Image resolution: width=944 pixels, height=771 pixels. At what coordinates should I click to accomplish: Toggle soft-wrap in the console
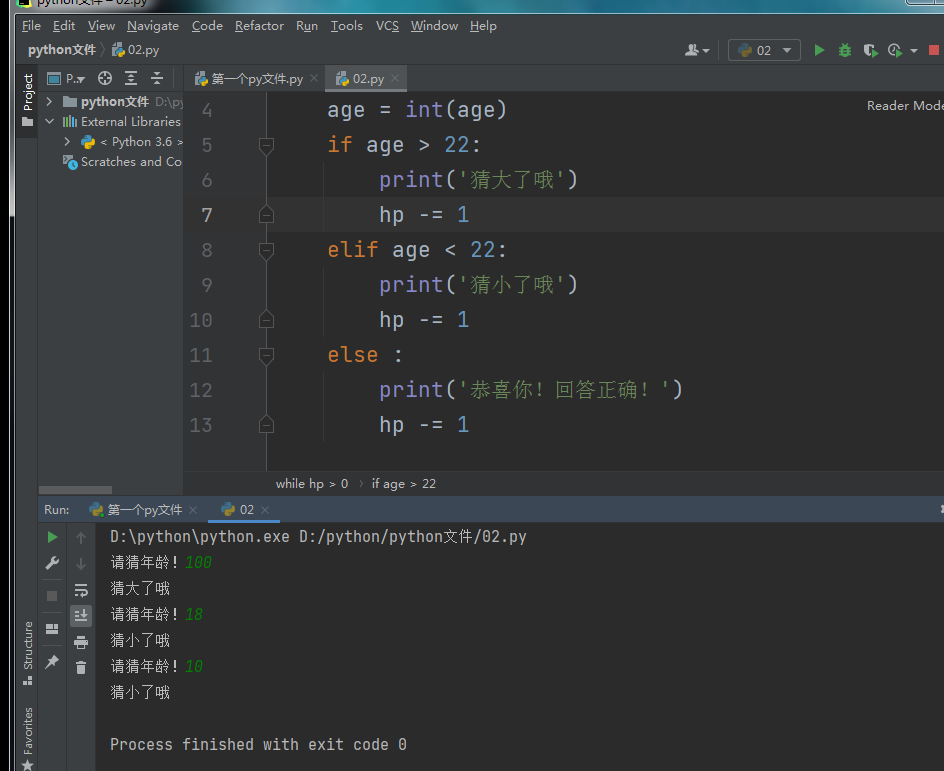click(x=81, y=590)
